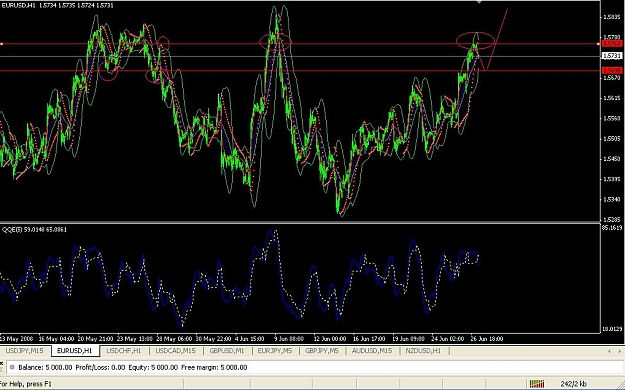This screenshot has height=390, width=625.
Task: Click the Equity: 5 000.00 value
Action: click(x=153, y=367)
